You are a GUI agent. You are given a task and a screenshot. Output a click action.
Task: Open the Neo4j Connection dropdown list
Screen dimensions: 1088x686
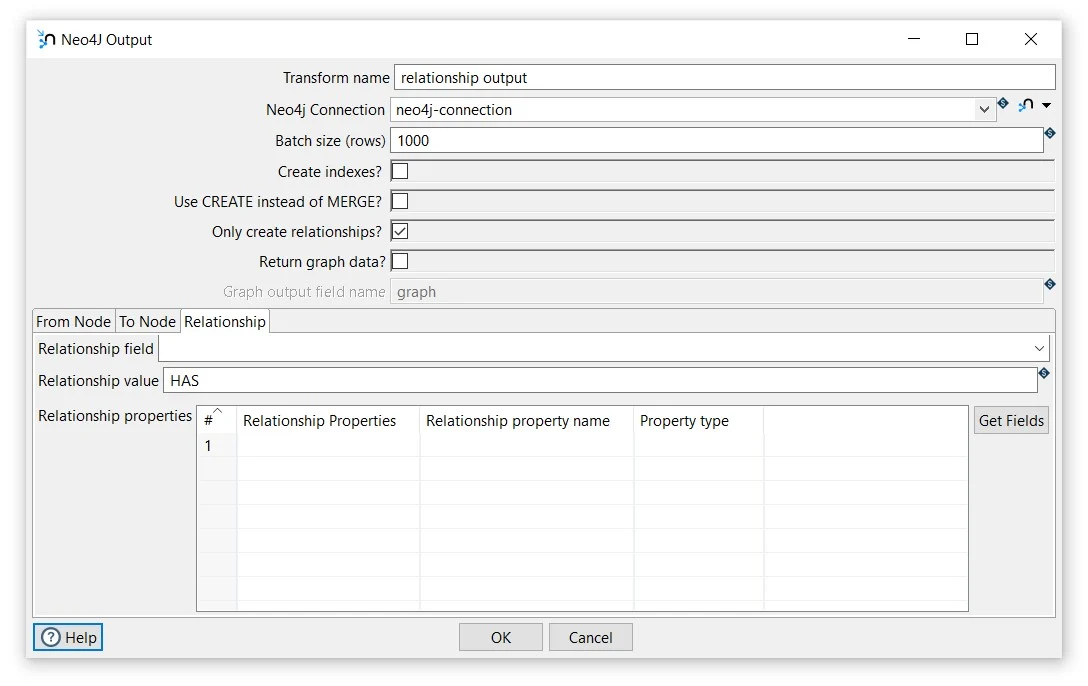coord(985,109)
